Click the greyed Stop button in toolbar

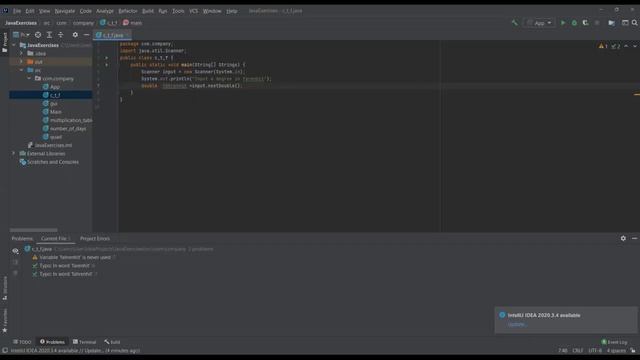coord(597,23)
